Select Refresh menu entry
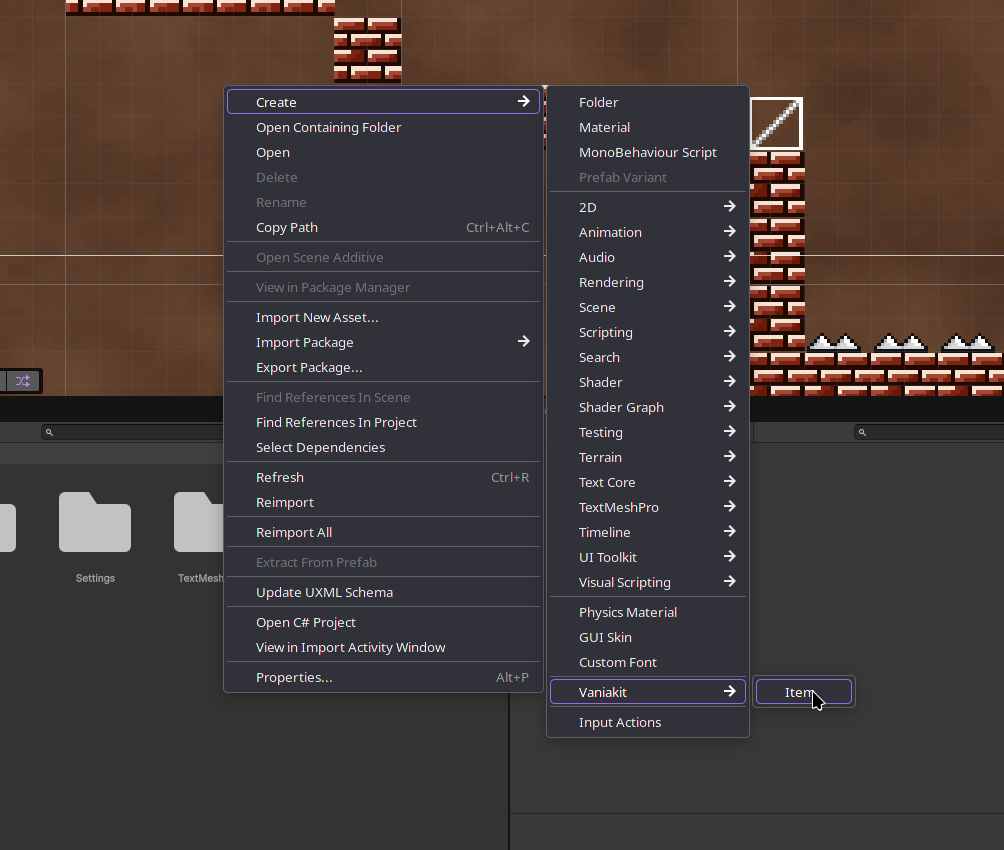This screenshot has height=850, width=1004. click(384, 478)
